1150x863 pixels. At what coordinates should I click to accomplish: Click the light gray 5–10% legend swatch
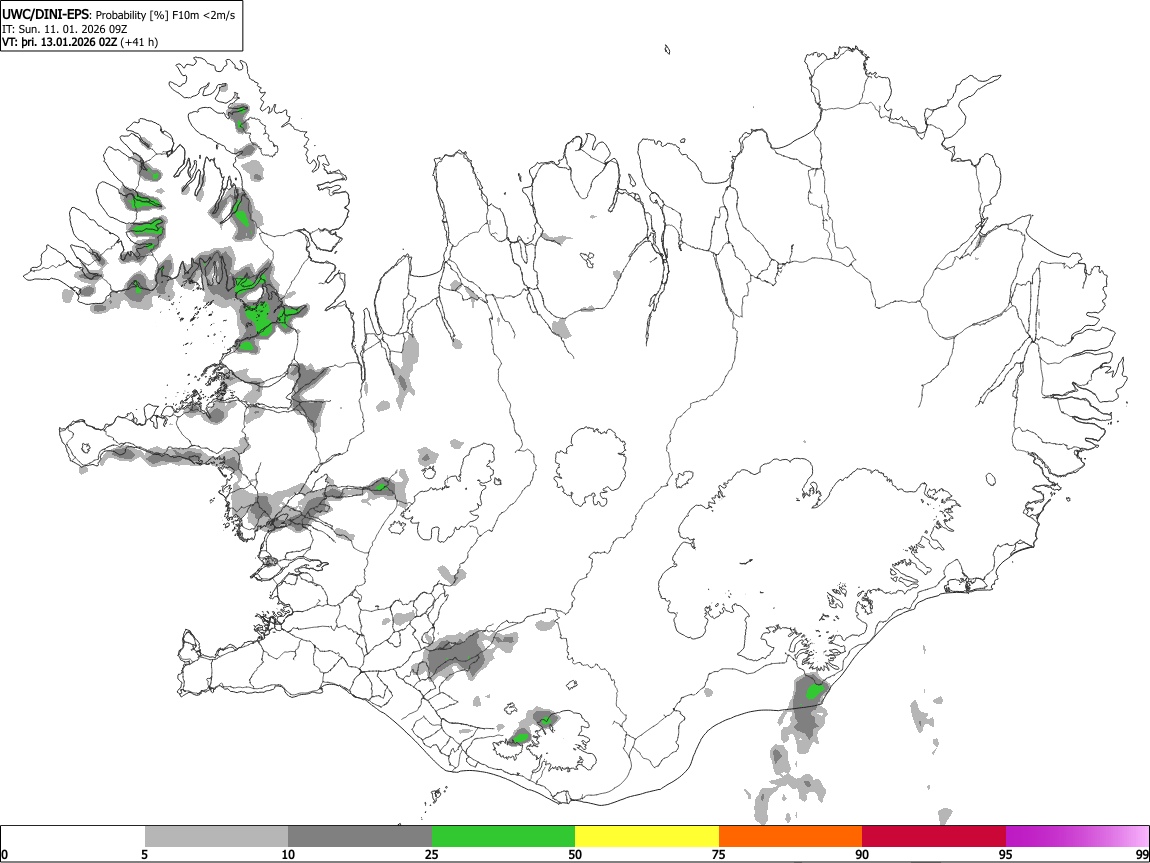coord(216,837)
